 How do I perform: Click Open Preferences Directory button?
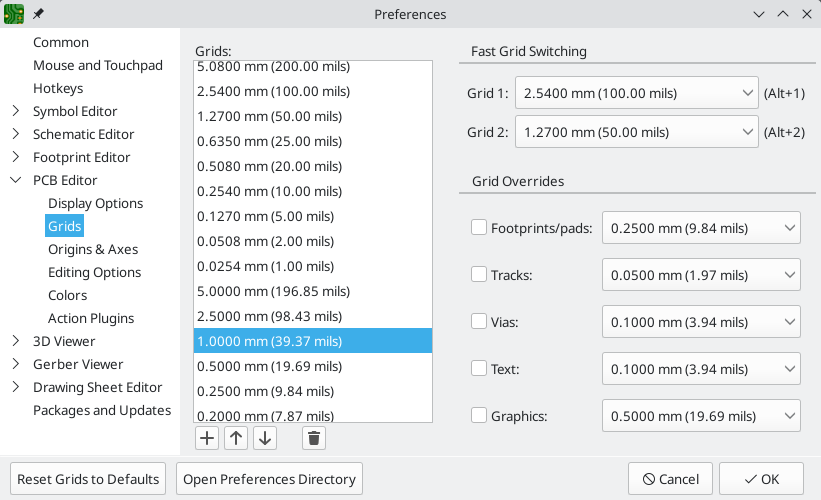tap(269, 479)
